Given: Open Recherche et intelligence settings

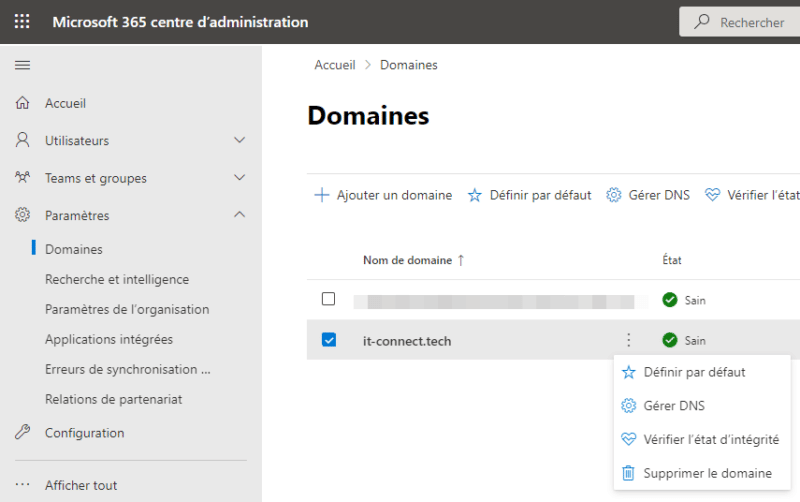Looking at the screenshot, I should (117, 279).
